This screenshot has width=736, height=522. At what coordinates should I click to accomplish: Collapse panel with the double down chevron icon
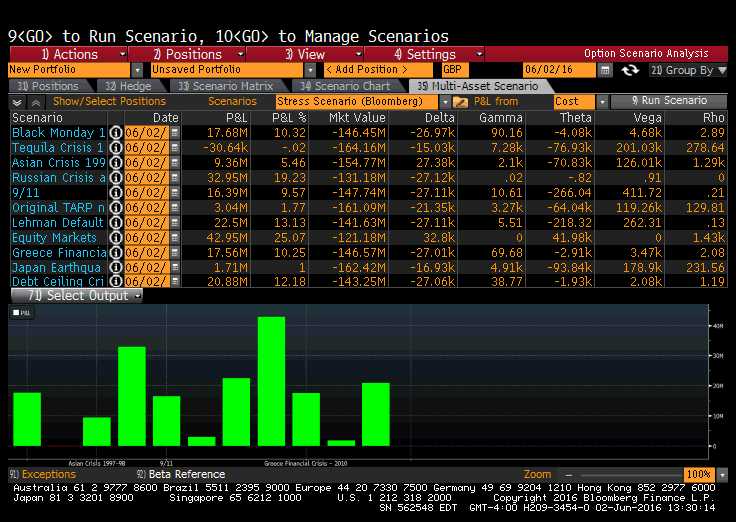17,102
